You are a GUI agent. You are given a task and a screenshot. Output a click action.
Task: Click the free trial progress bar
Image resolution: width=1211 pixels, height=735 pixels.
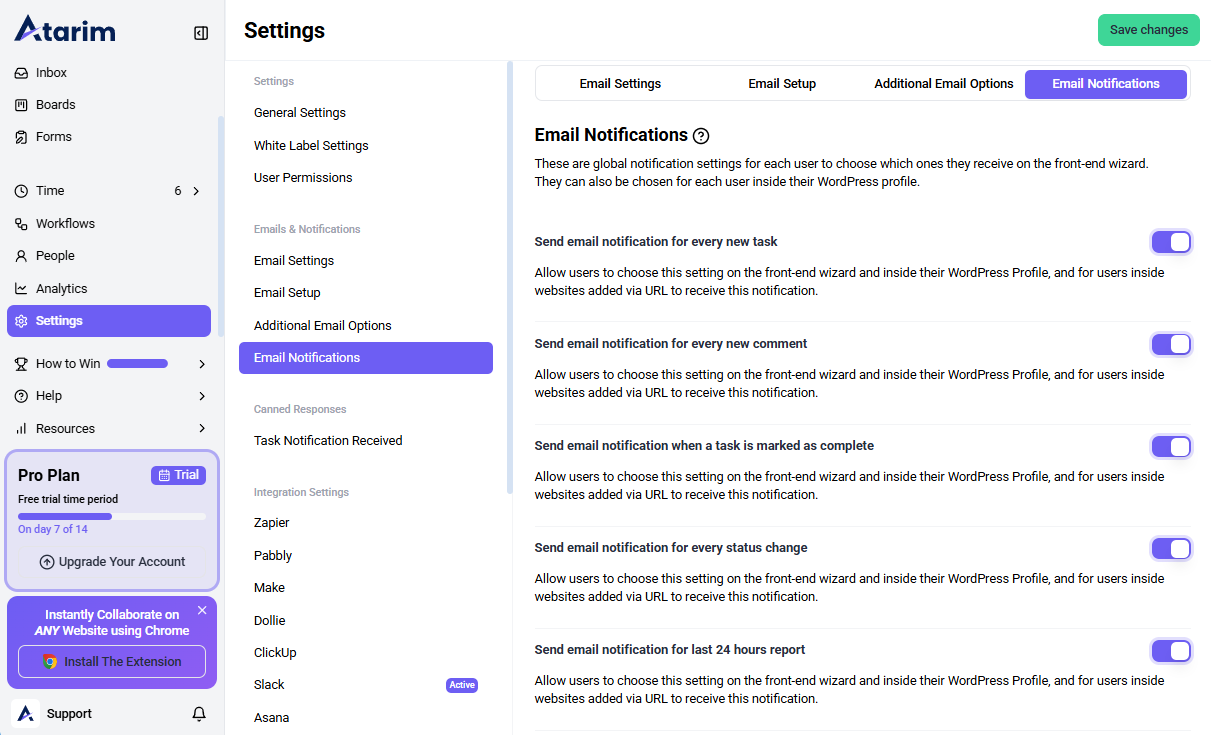tap(112, 516)
